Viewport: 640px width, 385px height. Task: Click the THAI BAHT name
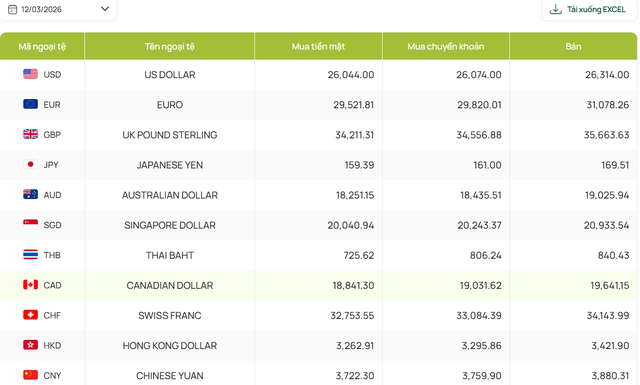(x=170, y=255)
